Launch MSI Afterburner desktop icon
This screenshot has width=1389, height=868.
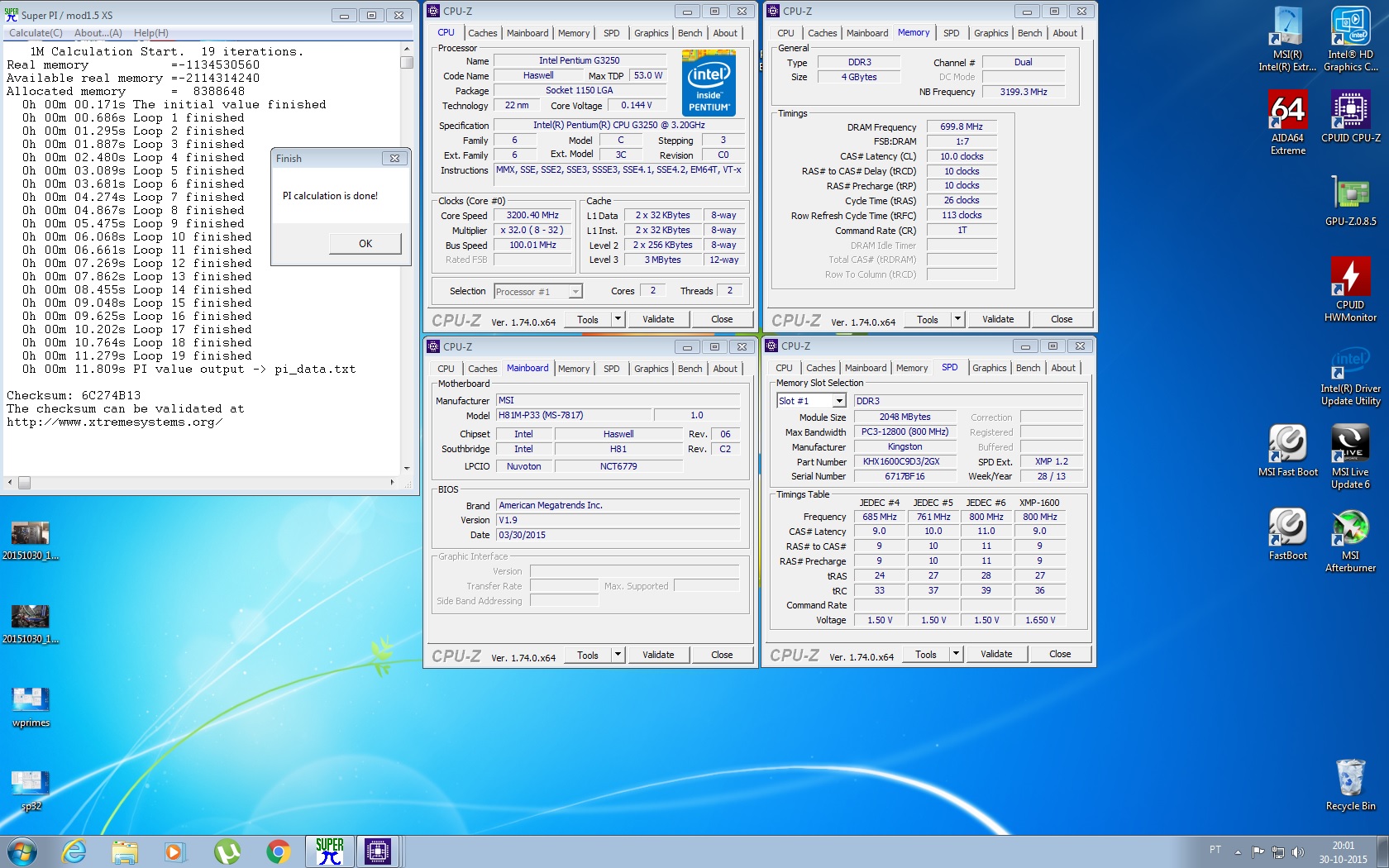click(x=1350, y=540)
